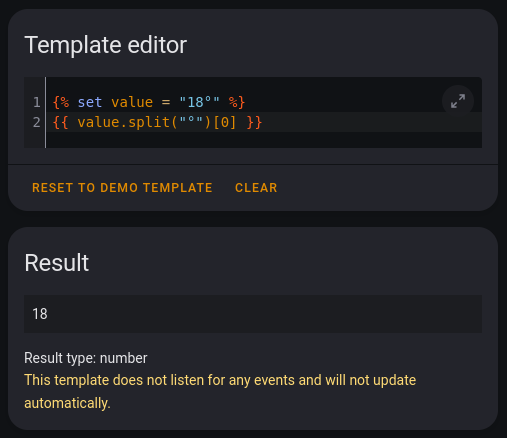Click the opening {% tag on line one
The width and height of the screenshot is (507, 438).
coord(61,102)
